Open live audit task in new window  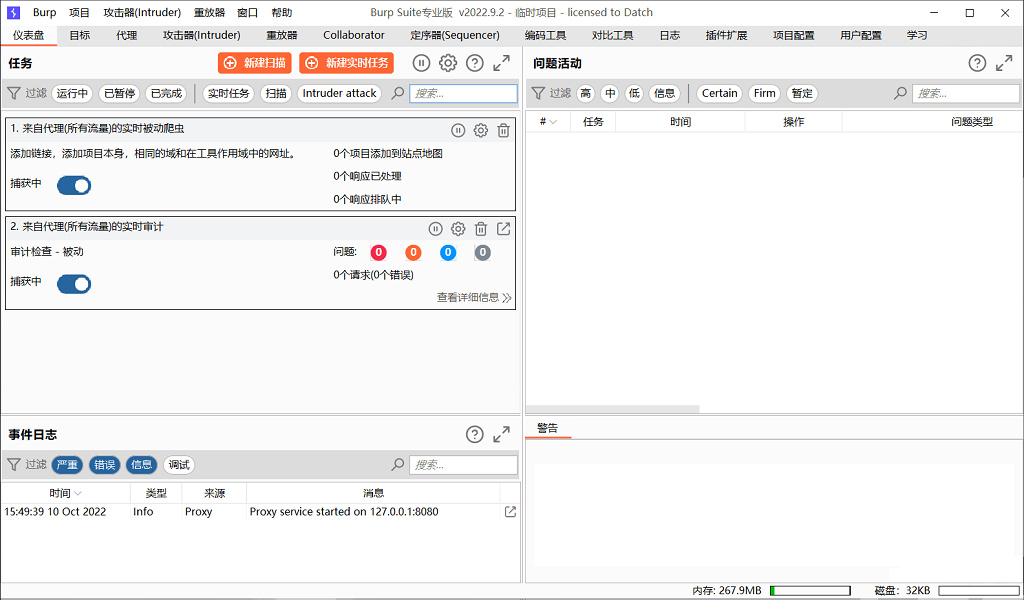(504, 229)
